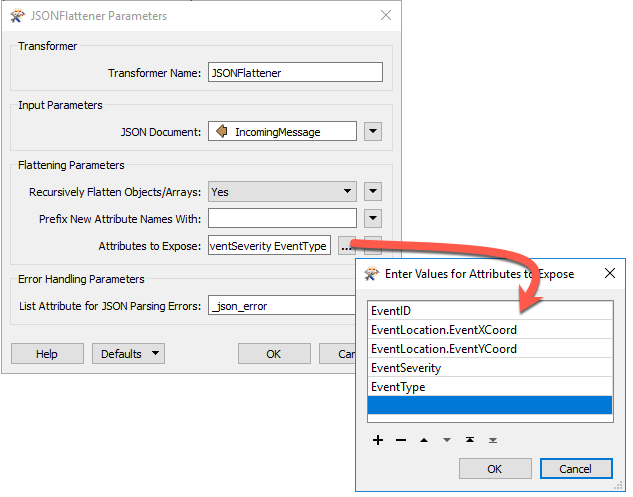Move selected attribute down one row

click(x=447, y=440)
